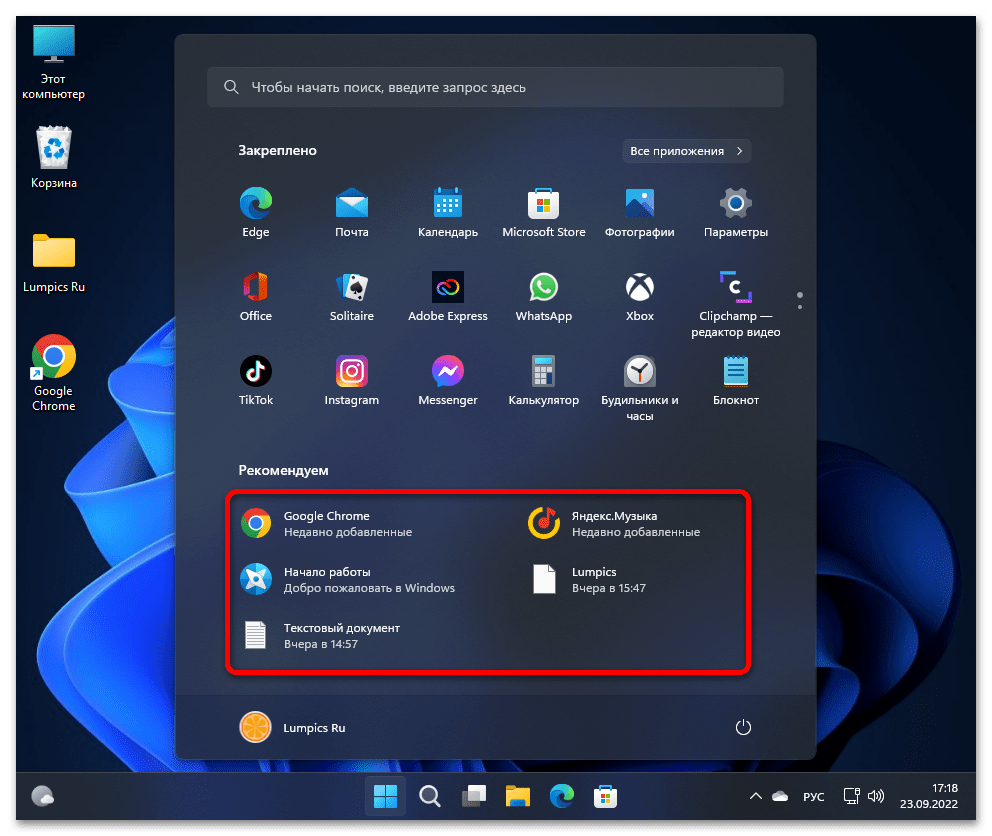Open Microsoft Store on taskbar
This screenshot has width=992, height=836.
[x=605, y=796]
